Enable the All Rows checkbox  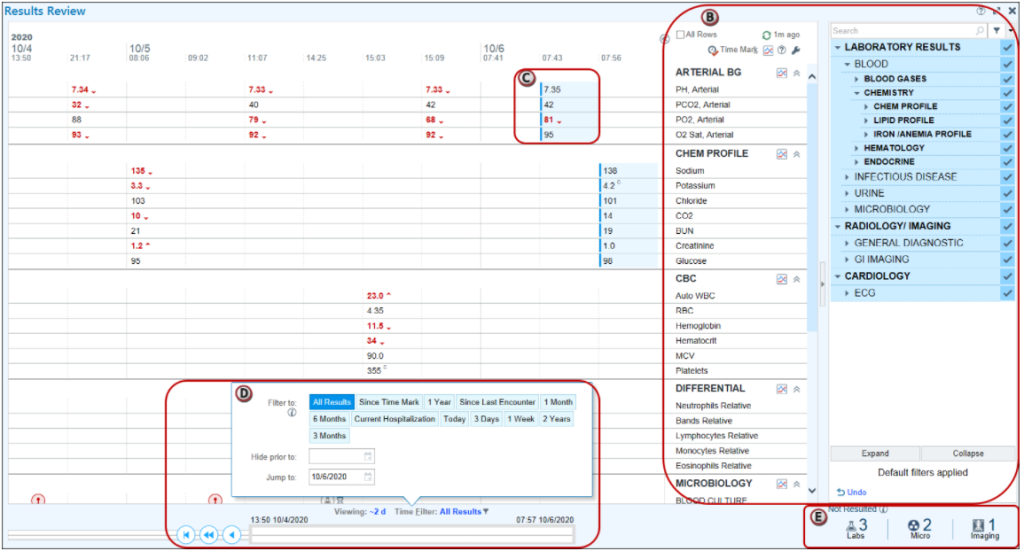pos(681,35)
